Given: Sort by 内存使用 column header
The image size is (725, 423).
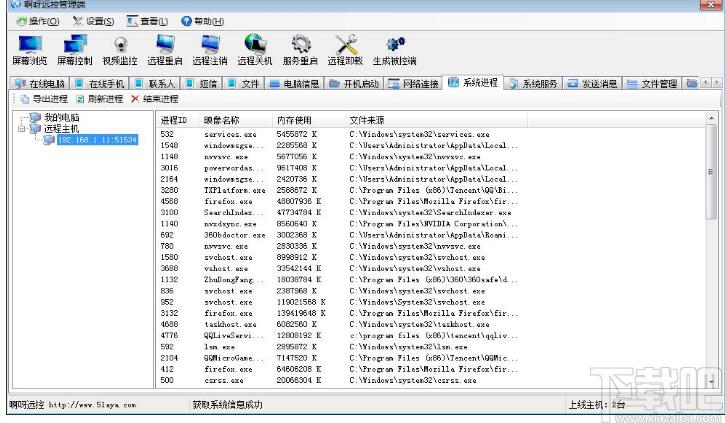Looking at the screenshot, I should [x=309, y=120].
